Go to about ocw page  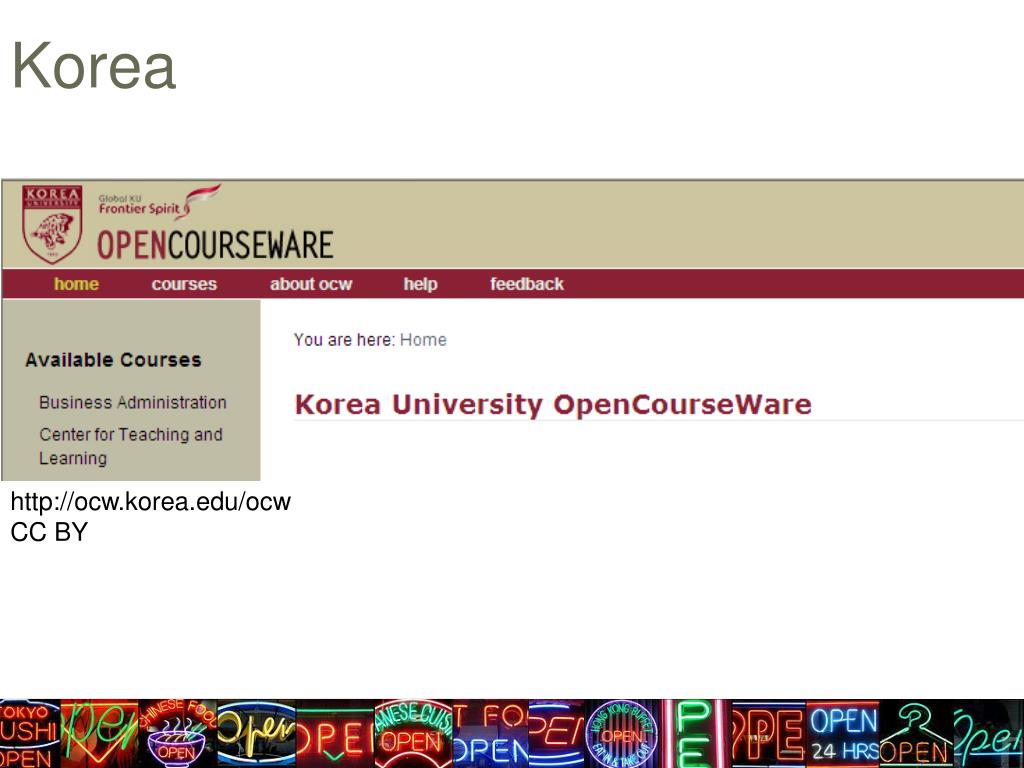point(311,284)
